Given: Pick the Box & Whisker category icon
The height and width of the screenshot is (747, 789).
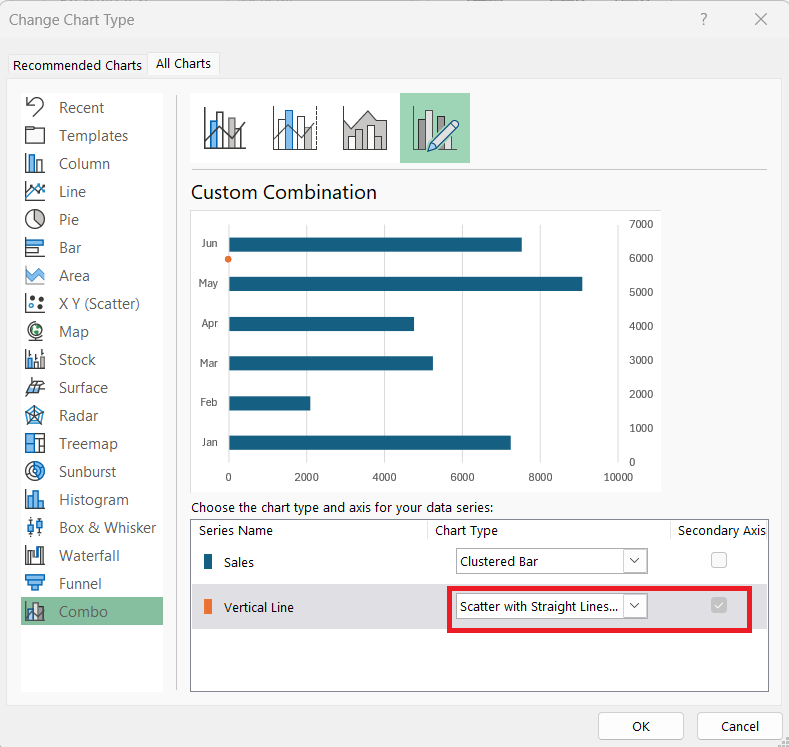Looking at the screenshot, I should coord(35,527).
